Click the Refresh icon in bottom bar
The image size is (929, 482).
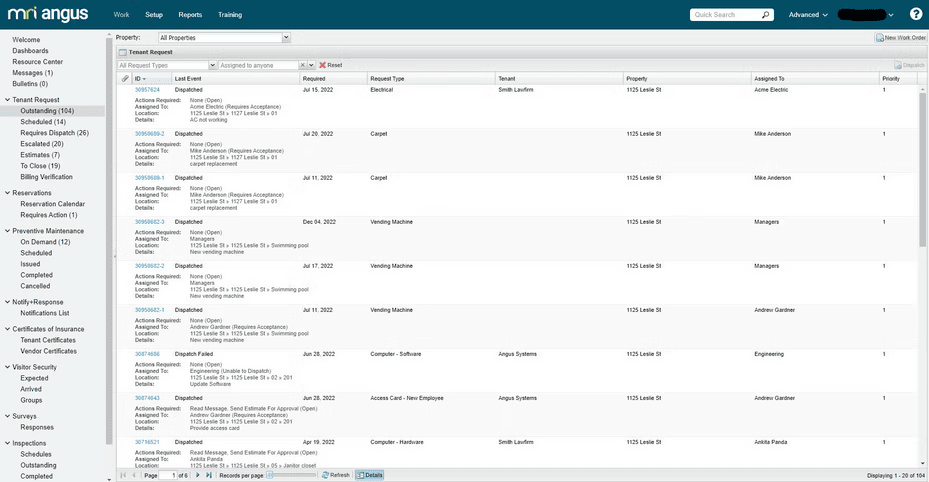335,475
